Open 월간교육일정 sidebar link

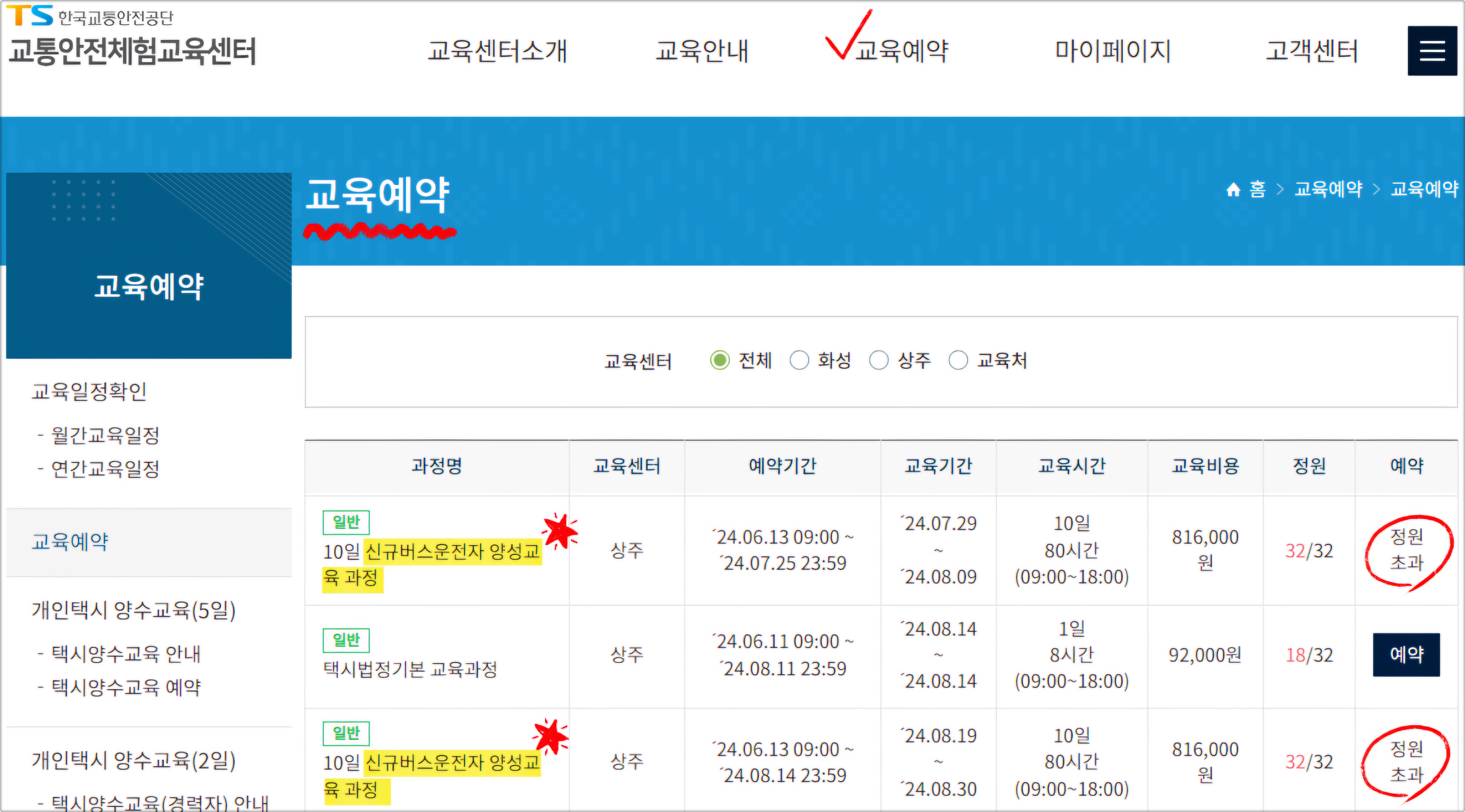point(106,435)
